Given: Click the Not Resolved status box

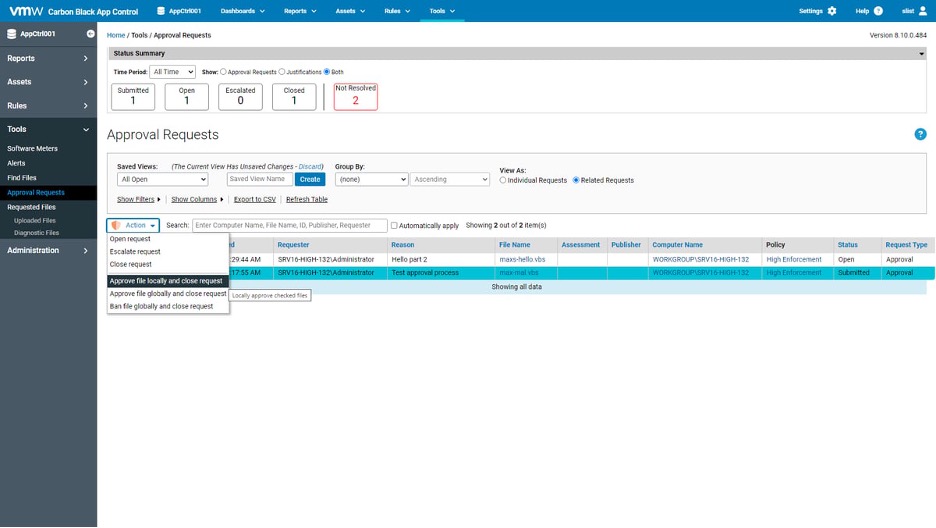Looking at the screenshot, I should [356, 97].
